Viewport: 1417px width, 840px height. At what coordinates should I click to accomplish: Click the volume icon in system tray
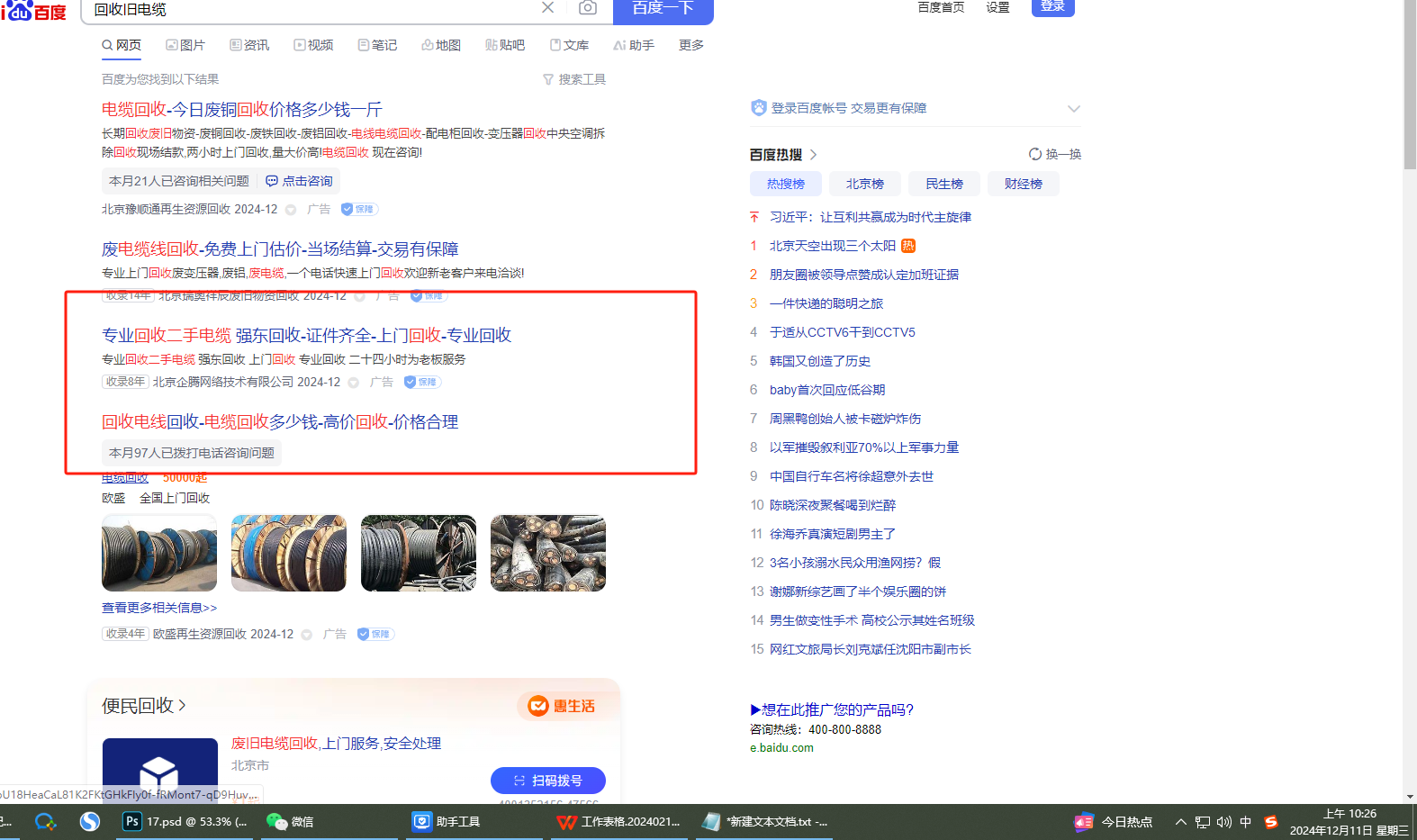click(1224, 822)
